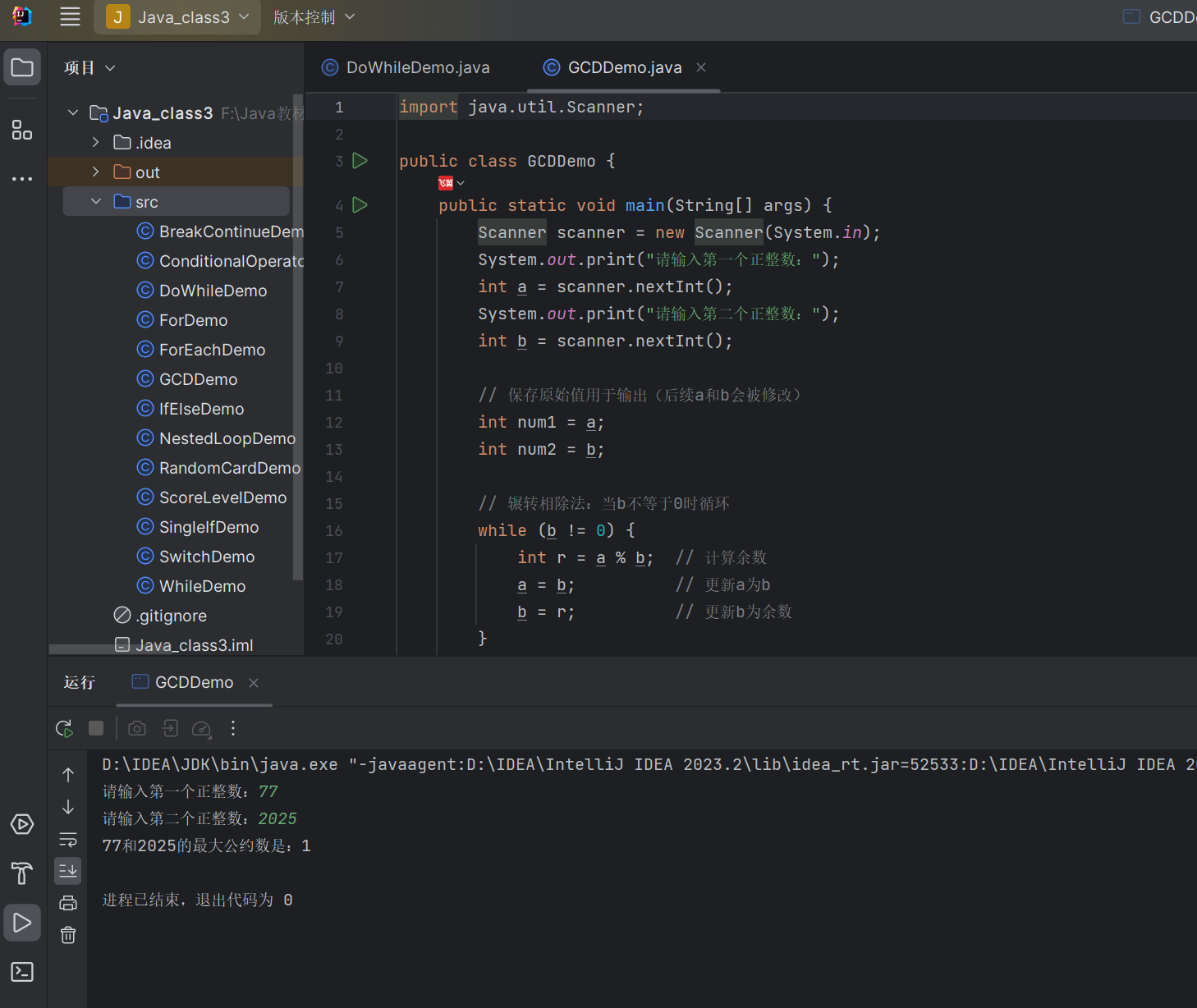1197x1008 pixels.
Task: Open the 项目 view dropdown
Action: coord(89,68)
